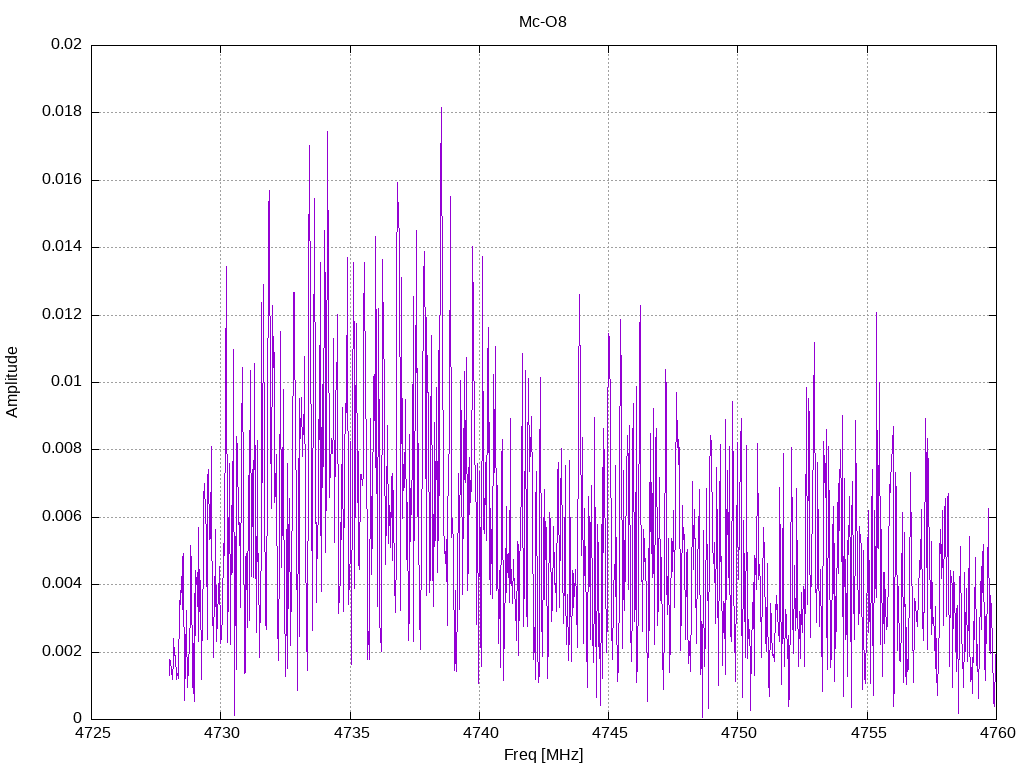This screenshot has height=768, width=1024.
Task: Click the y-axis tick label 0
Action: click(77, 718)
